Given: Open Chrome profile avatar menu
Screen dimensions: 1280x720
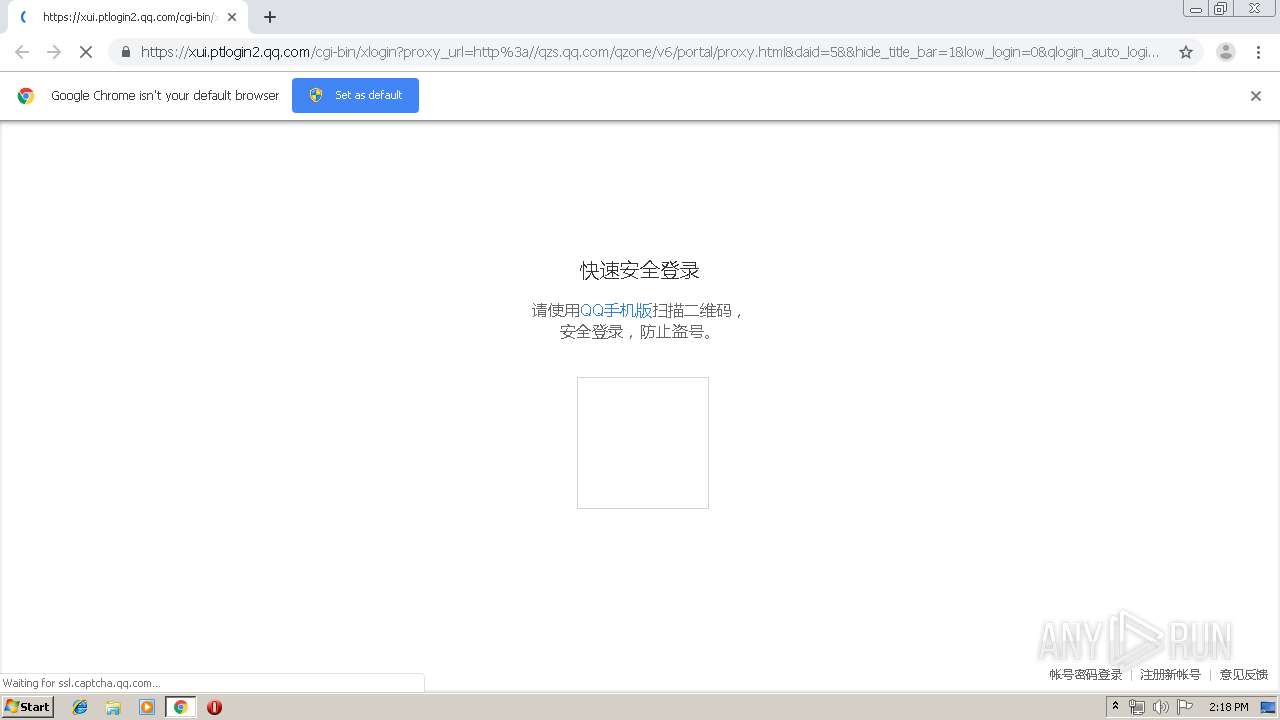Looking at the screenshot, I should (x=1226, y=52).
